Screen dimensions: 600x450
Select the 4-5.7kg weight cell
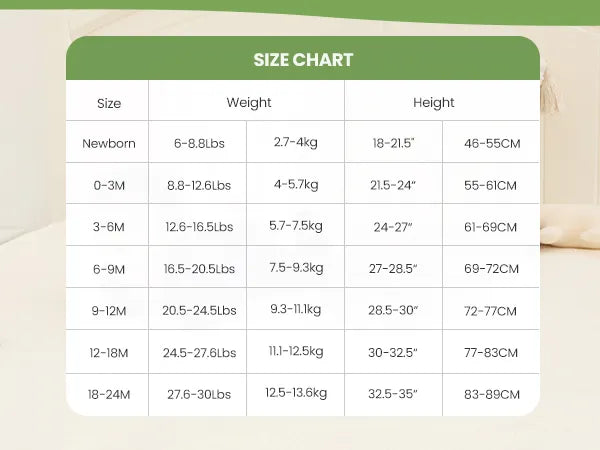[296, 184]
